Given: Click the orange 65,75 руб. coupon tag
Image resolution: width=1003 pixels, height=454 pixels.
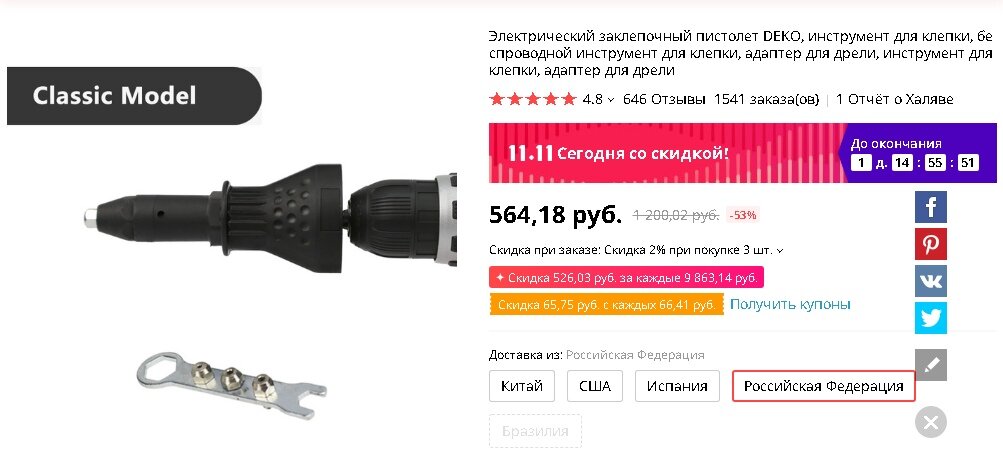Looking at the screenshot, I should (606, 304).
